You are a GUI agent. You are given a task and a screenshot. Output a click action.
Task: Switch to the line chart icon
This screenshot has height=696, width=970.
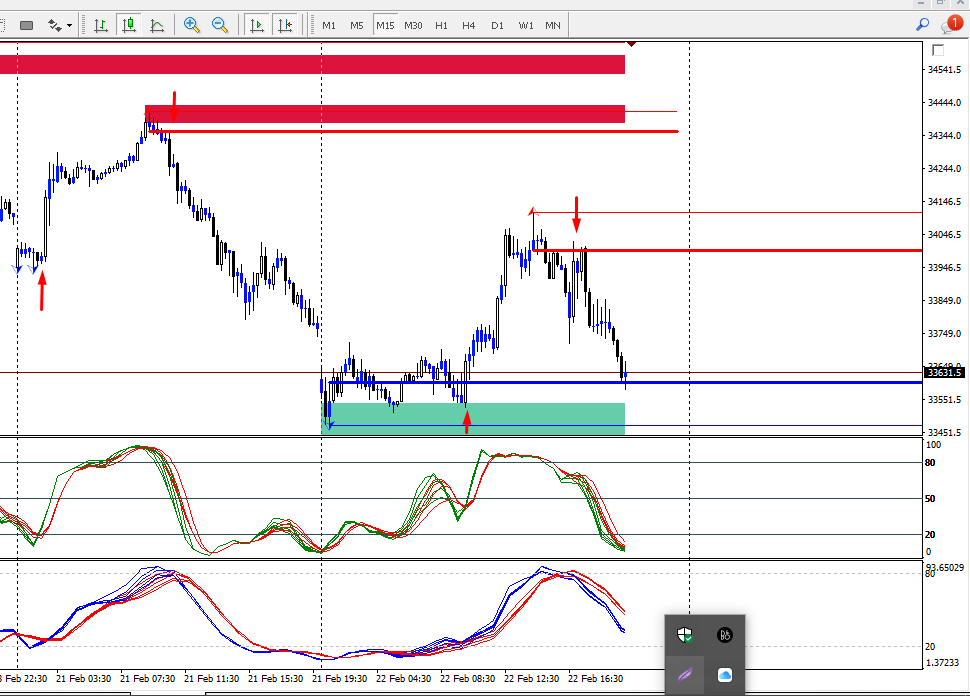click(x=157, y=25)
